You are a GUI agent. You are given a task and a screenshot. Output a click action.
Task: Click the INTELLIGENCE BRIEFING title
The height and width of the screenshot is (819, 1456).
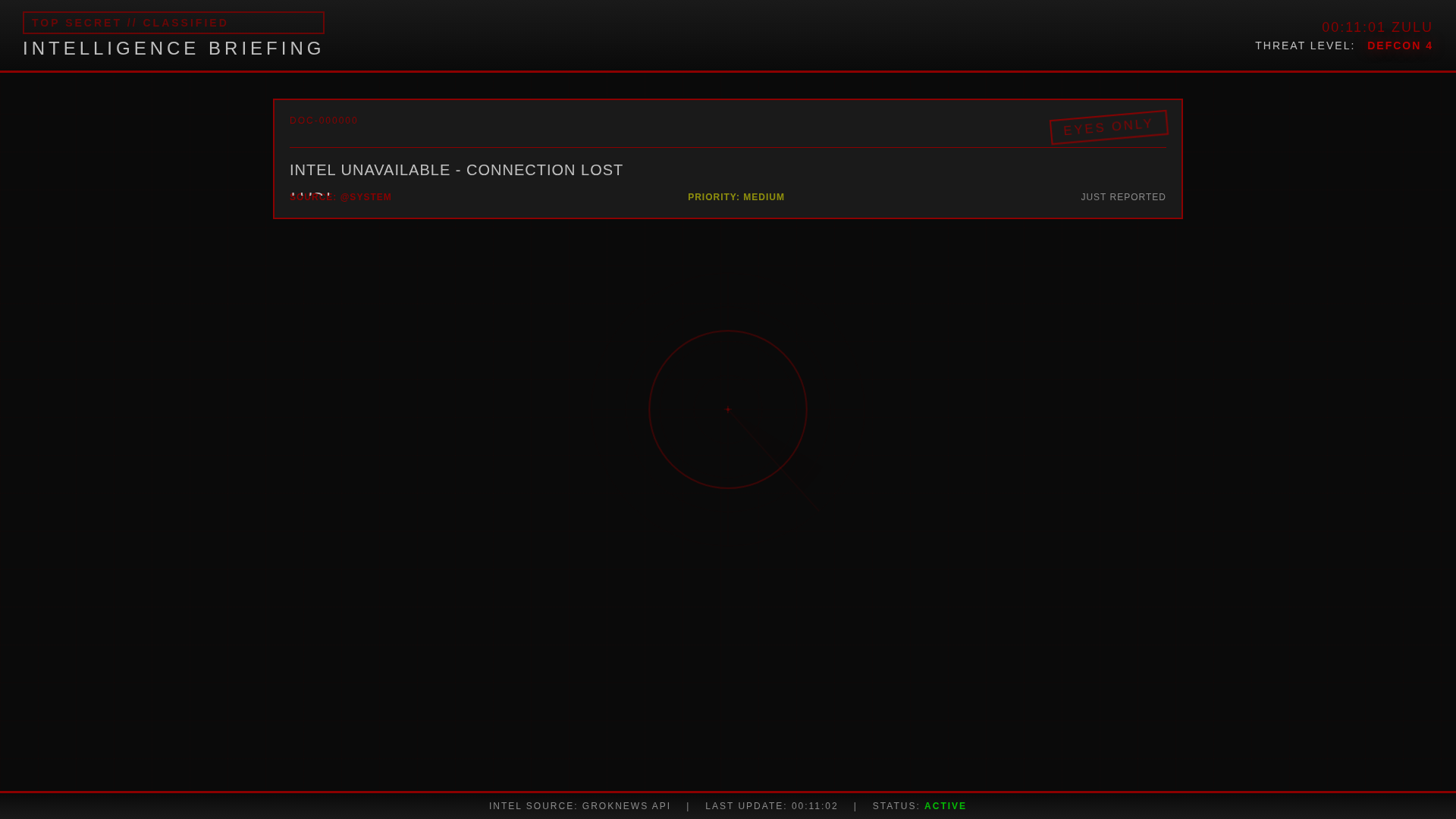pos(173,49)
